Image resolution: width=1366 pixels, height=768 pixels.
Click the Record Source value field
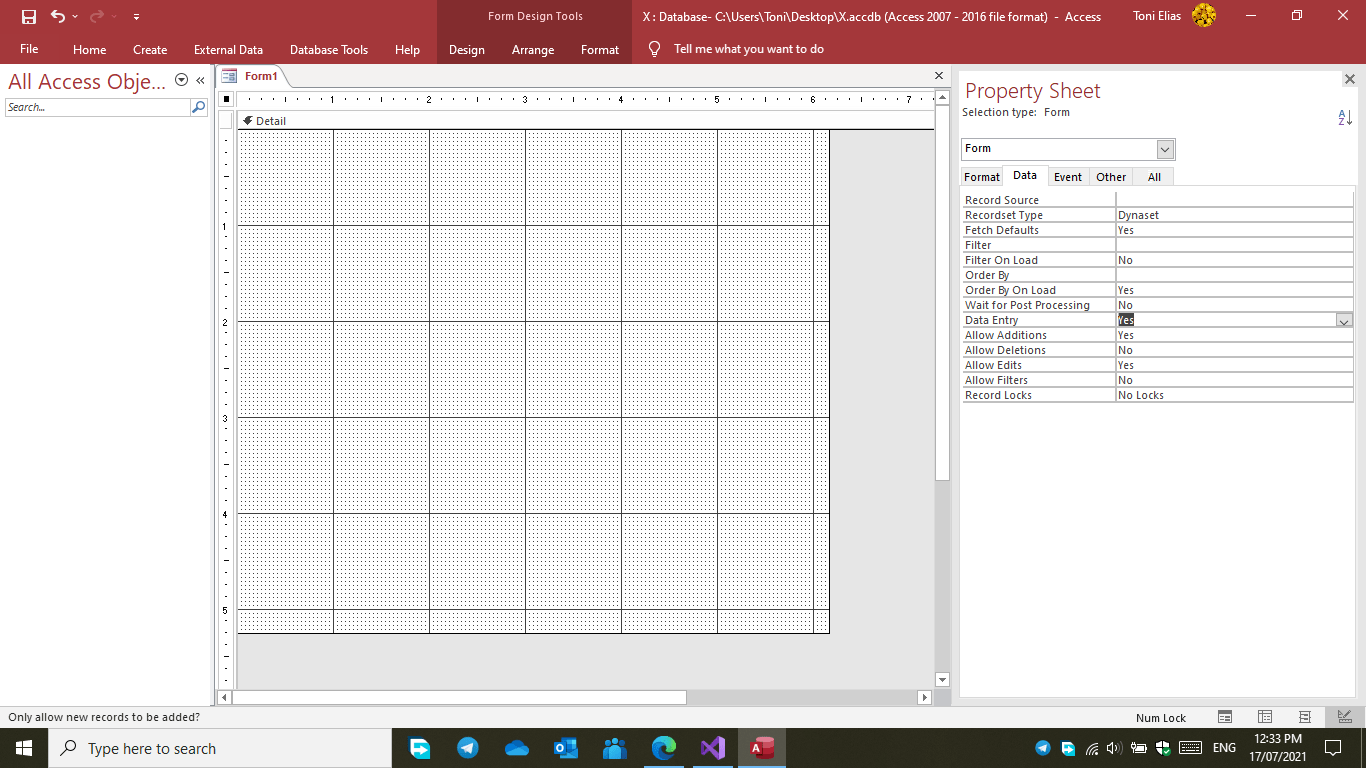pyautogui.click(x=1234, y=200)
